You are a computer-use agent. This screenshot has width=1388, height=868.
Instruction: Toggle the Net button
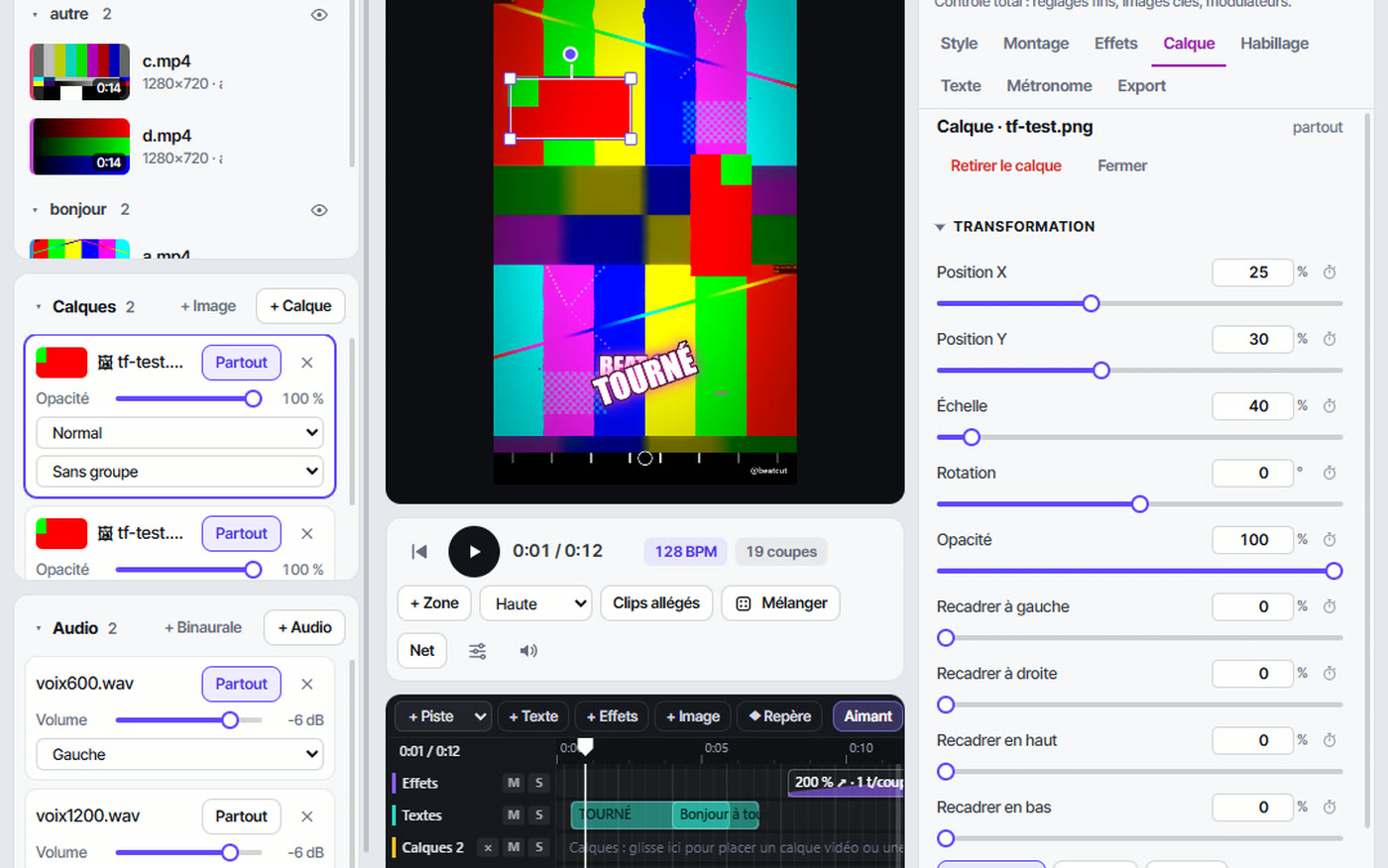pos(422,651)
